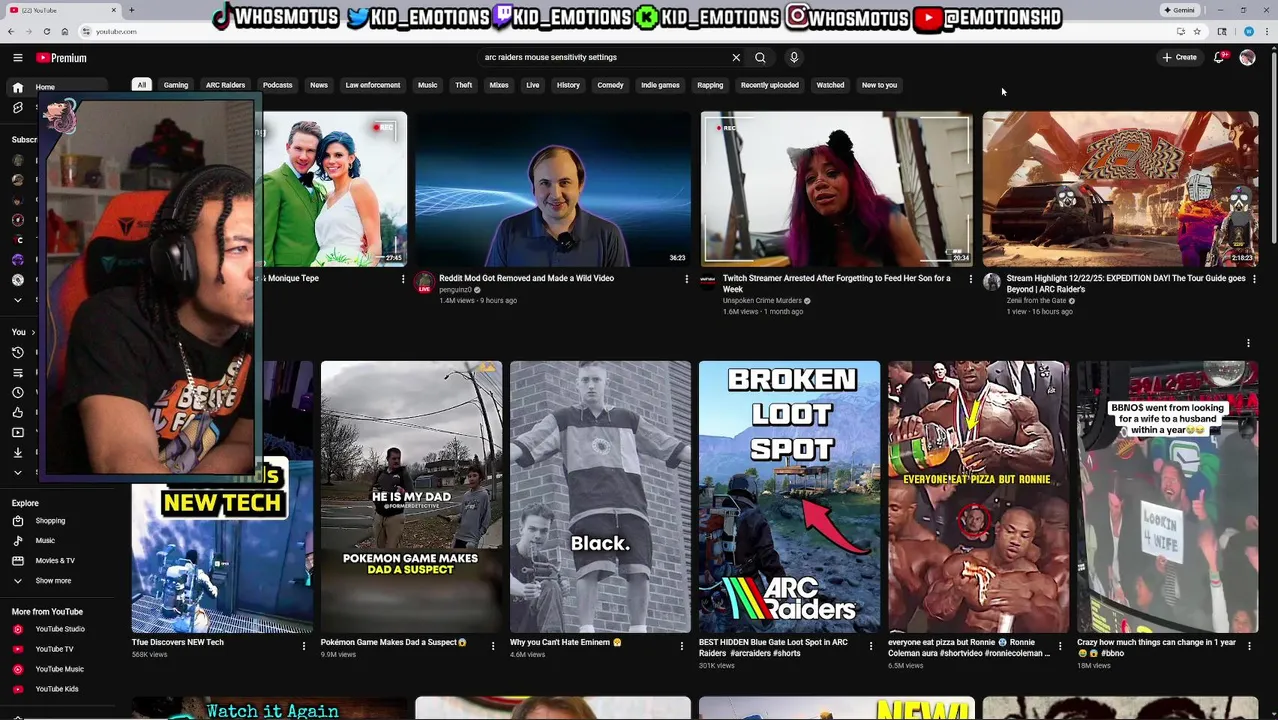
Task: Open Zenni from the Gate channel
Action: pos(1037,301)
